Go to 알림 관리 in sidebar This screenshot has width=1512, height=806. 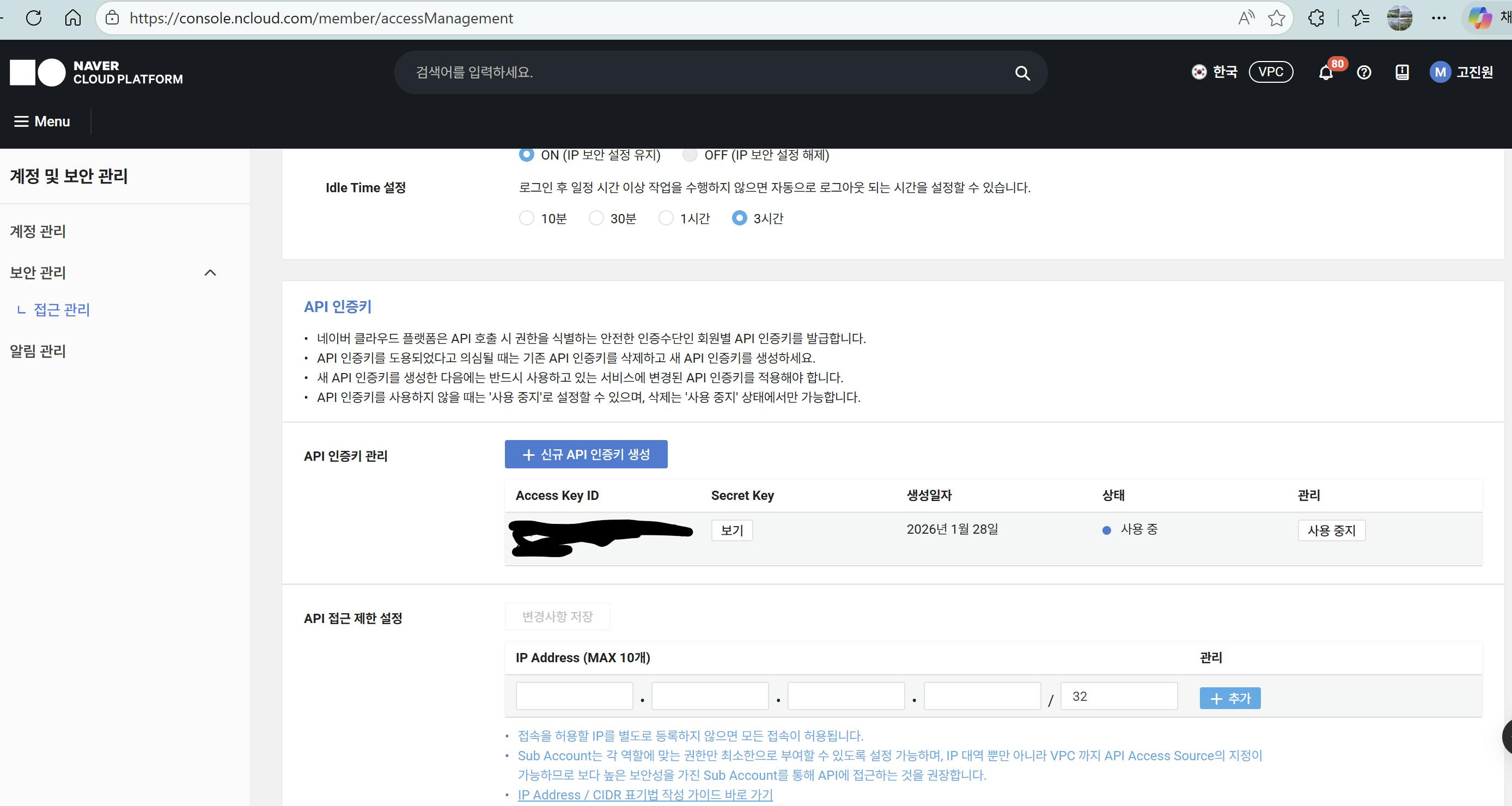(x=38, y=351)
